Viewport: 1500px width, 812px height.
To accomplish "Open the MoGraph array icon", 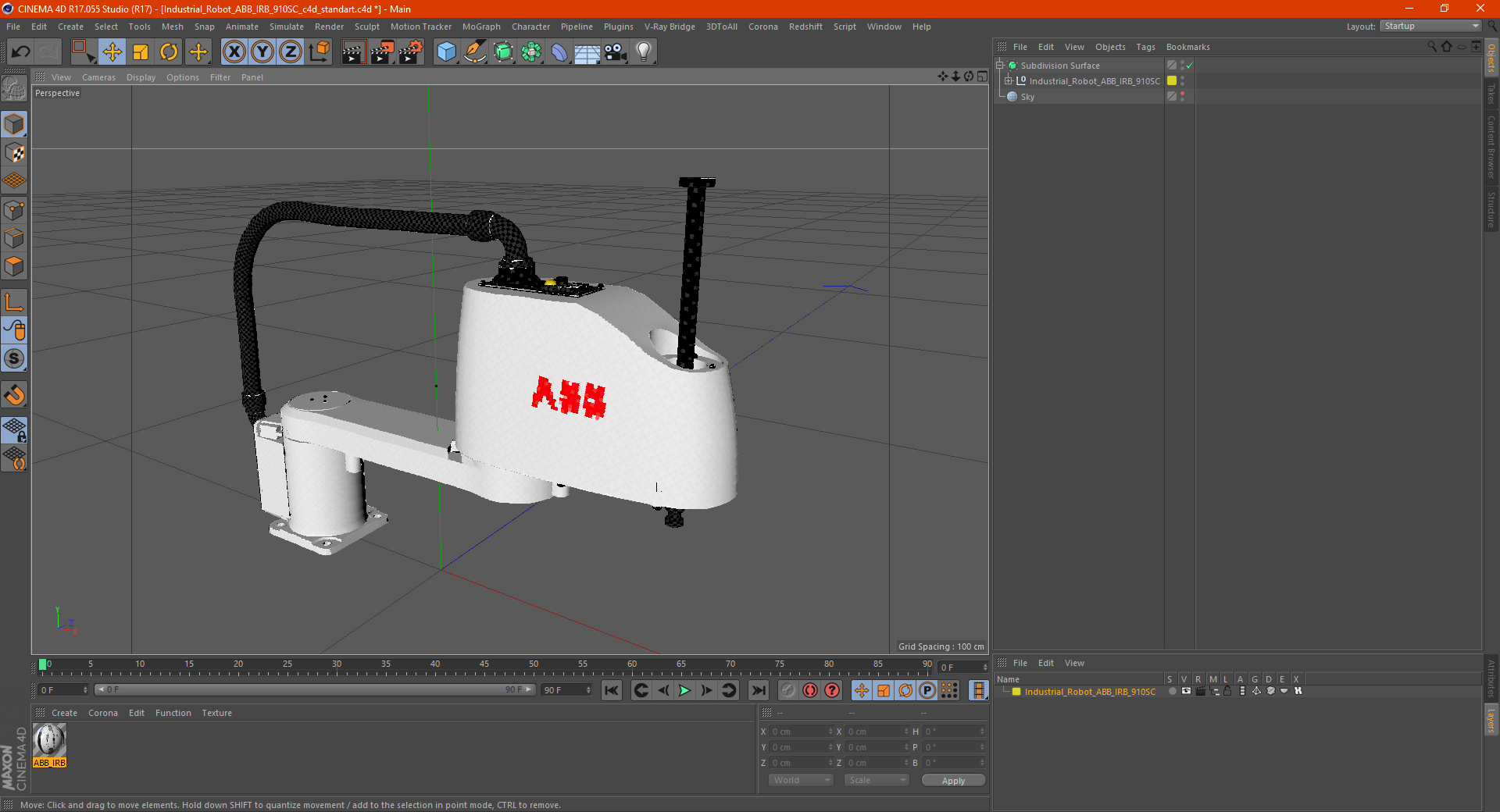I will click(531, 52).
